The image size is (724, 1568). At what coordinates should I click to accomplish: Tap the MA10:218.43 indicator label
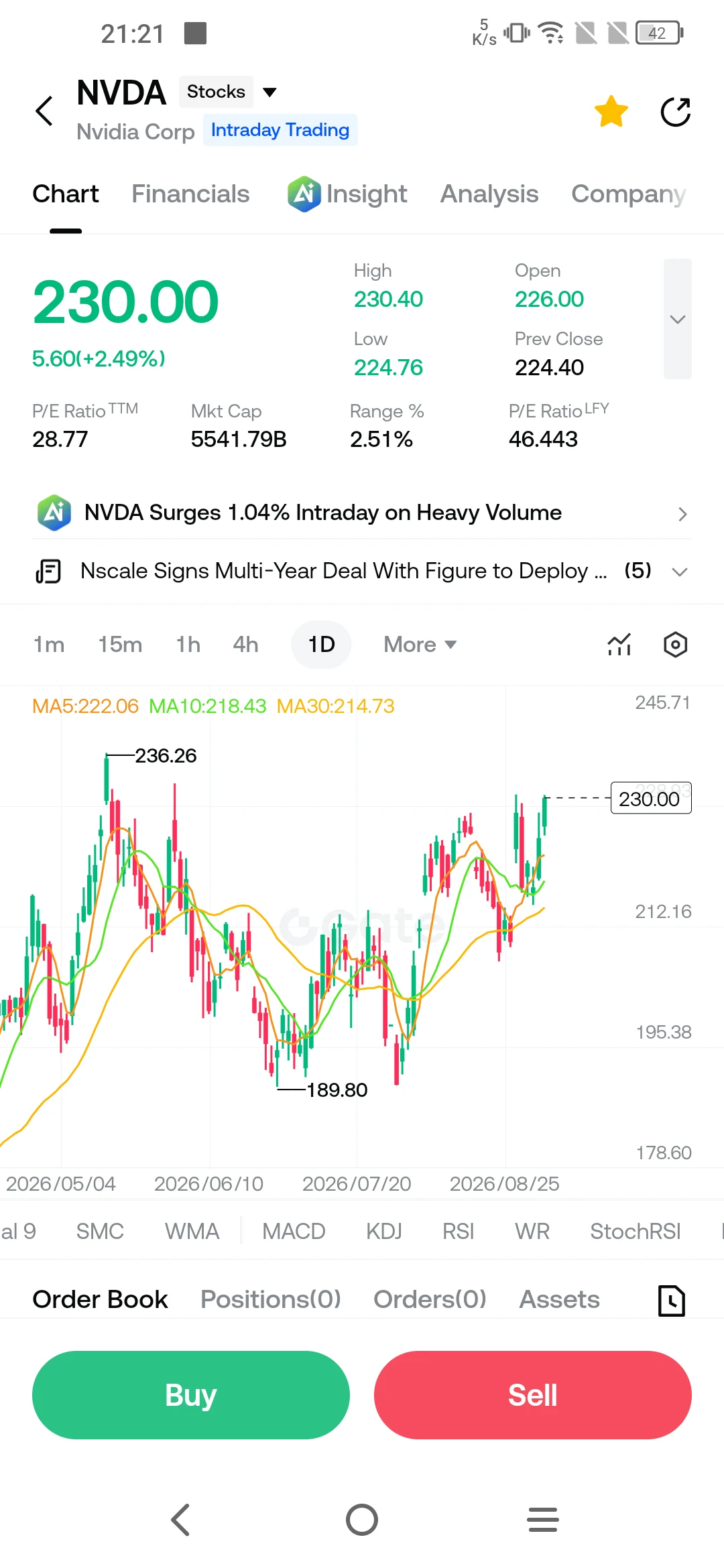tap(208, 706)
